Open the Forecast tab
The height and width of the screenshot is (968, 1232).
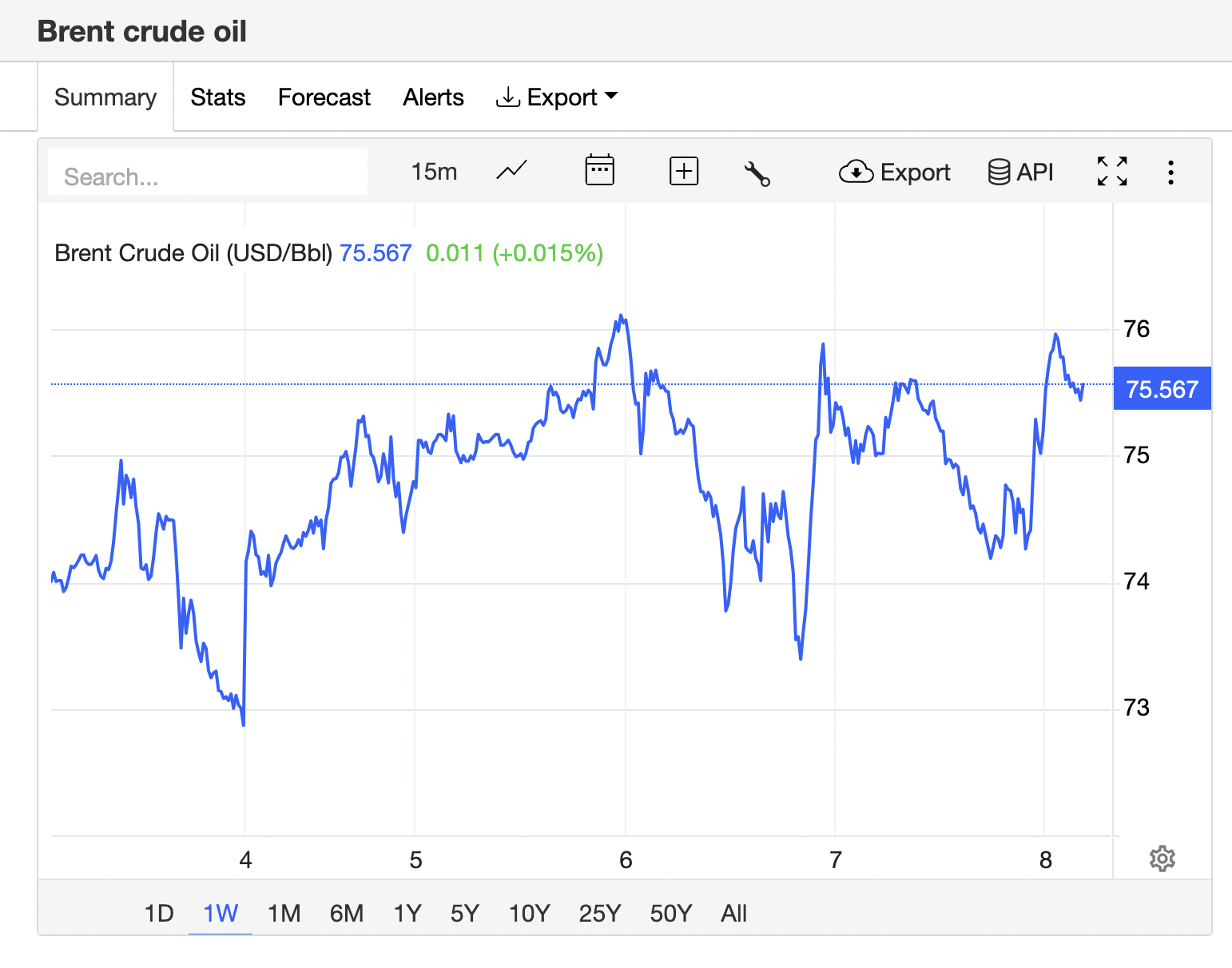324,97
